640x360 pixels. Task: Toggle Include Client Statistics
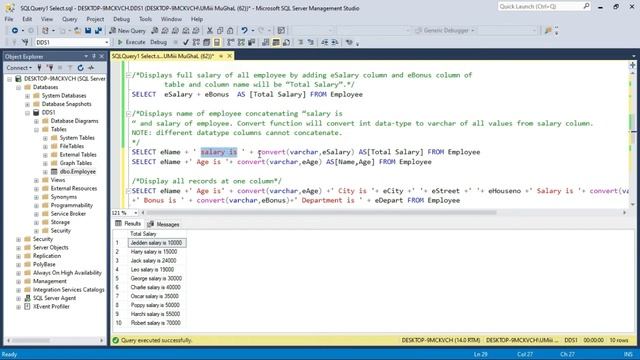(252, 42)
